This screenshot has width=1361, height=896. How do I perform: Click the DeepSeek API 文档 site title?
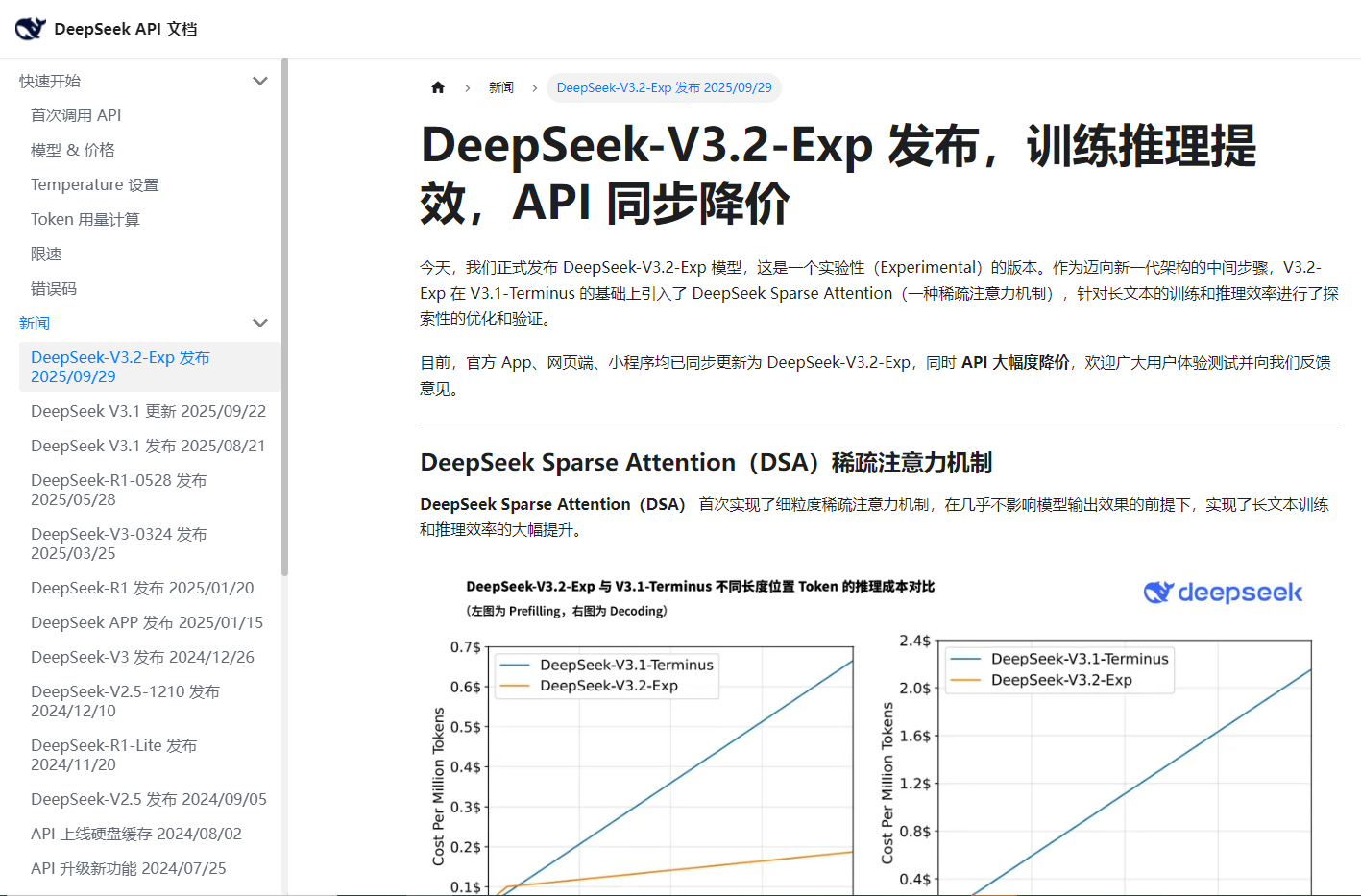coord(126,29)
